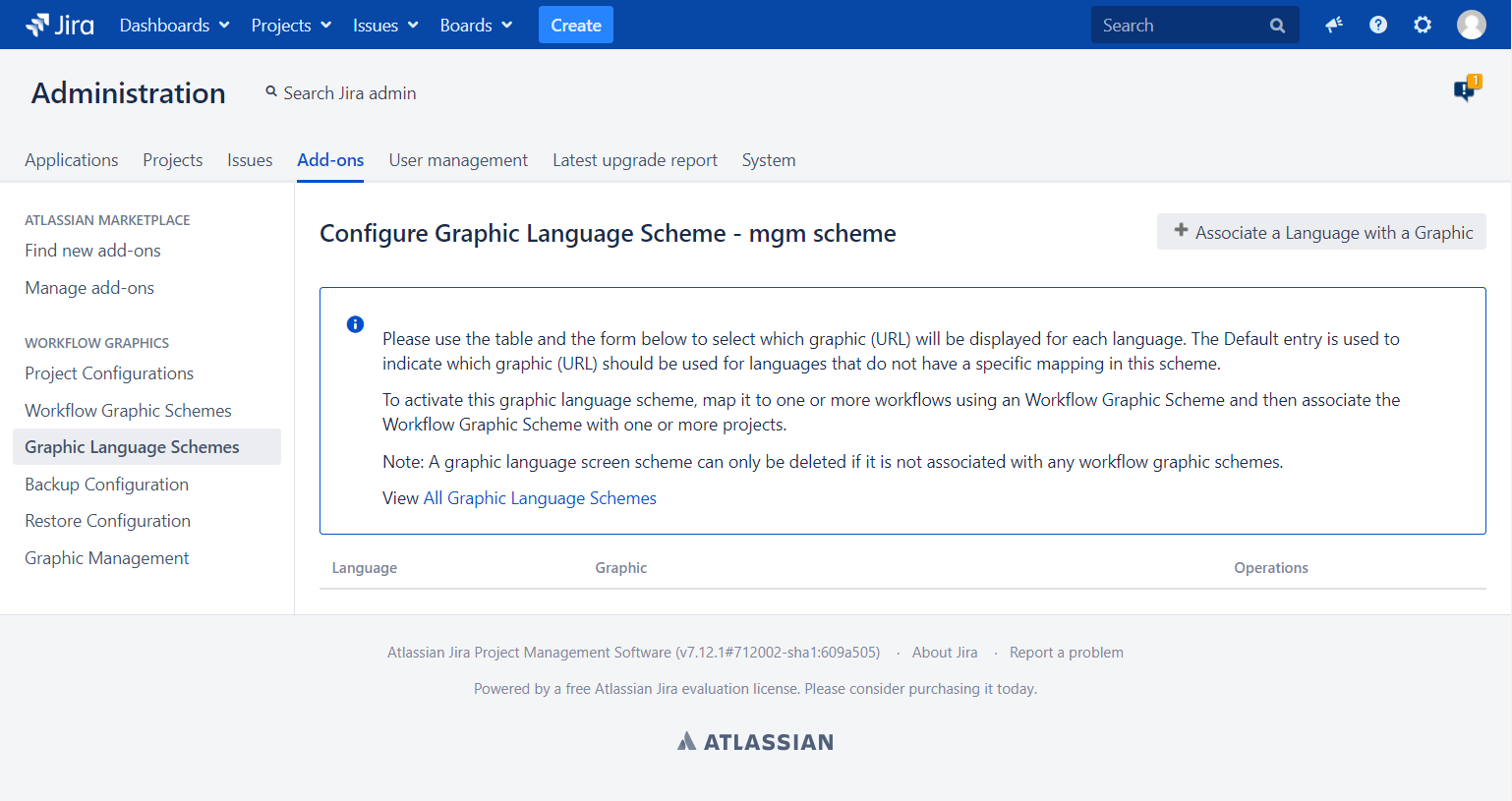Switch to the User management tab
1512x801 pixels.
point(458,160)
